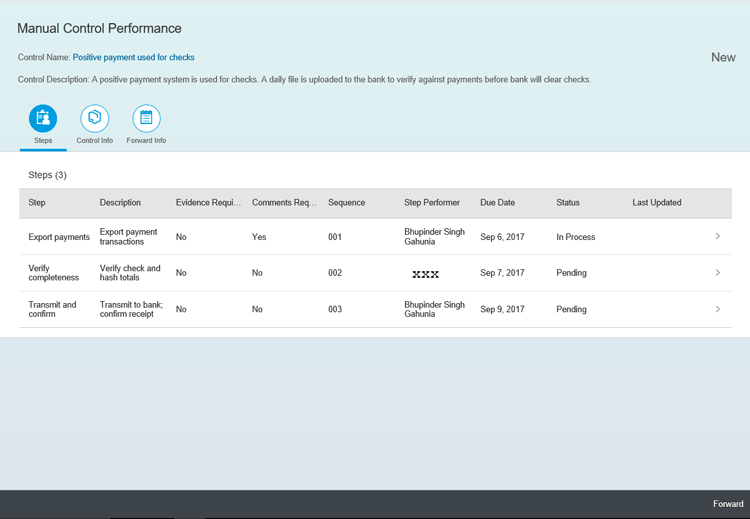
Task: Click the Steps icon tab
Action: pos(43,119)
